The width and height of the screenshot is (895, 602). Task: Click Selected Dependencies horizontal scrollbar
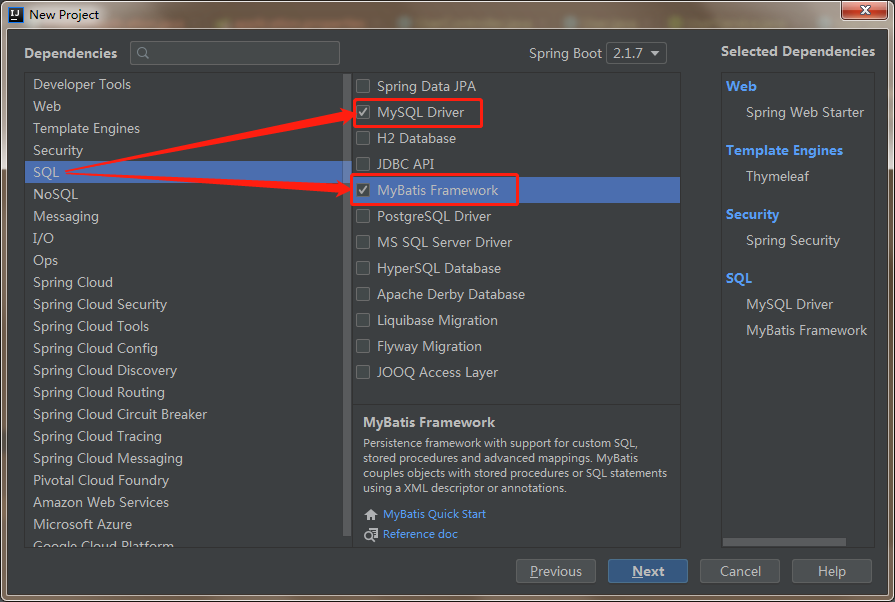coord(784,542)
